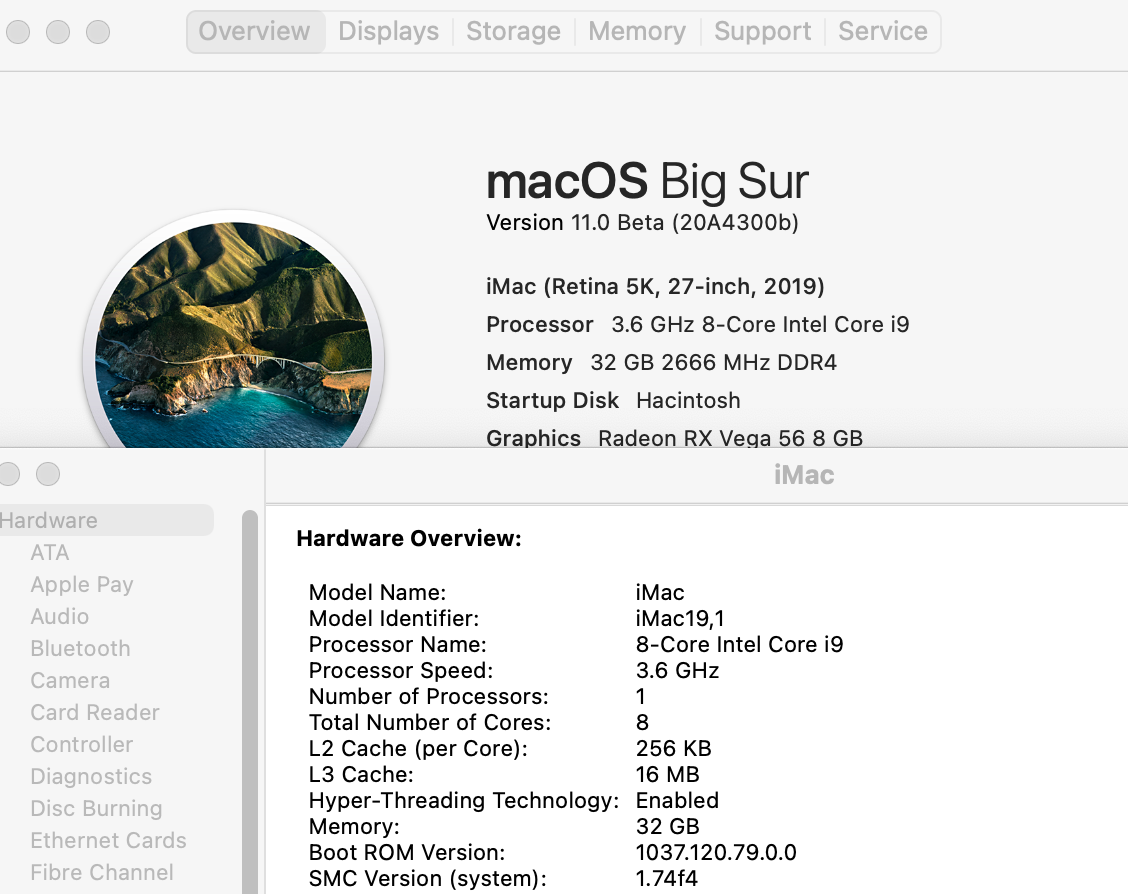Open the Support tab
Screen dimensions: 1128x894
(763, 32)
